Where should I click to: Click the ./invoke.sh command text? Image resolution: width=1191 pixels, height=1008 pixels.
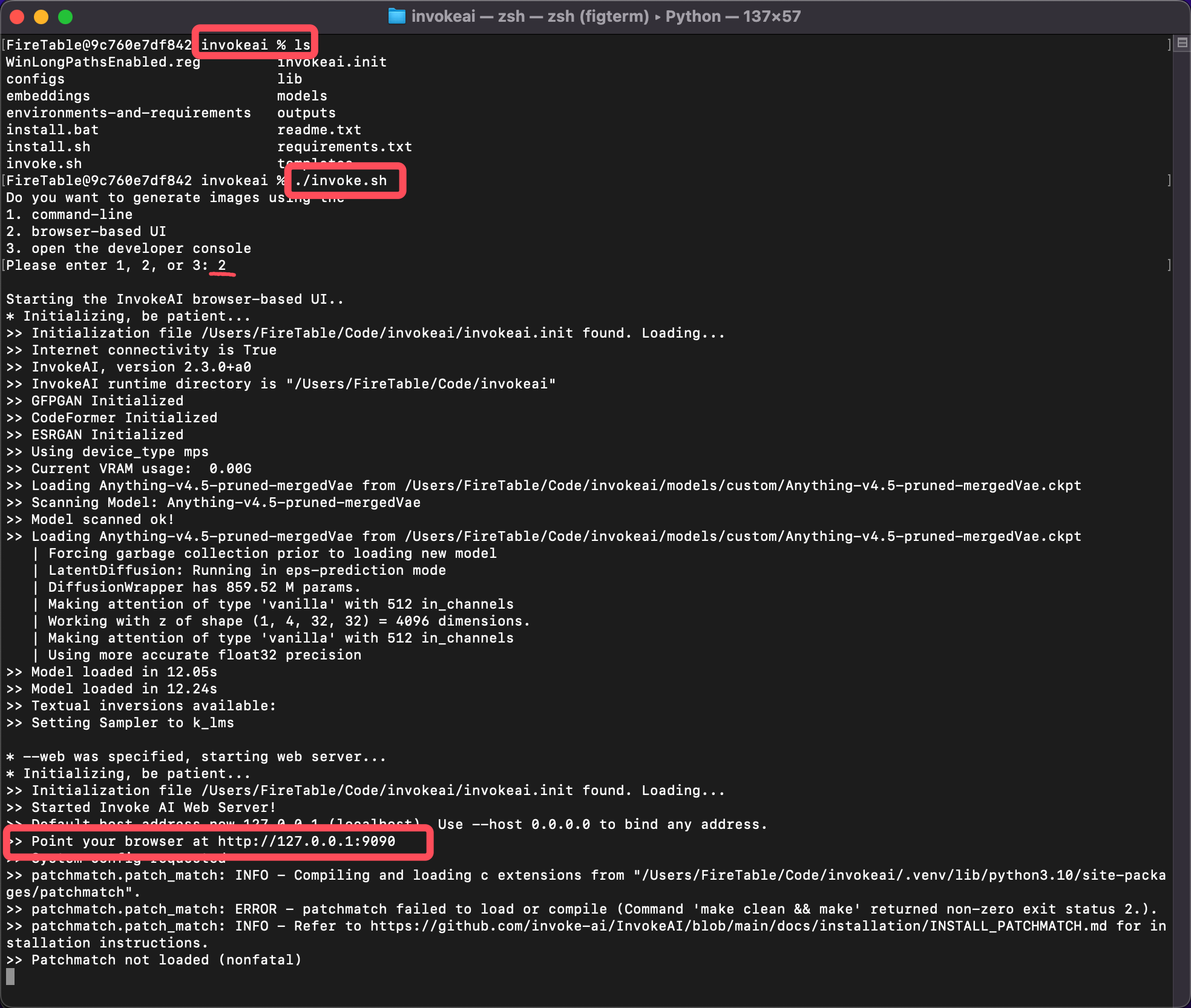[341, 180]
